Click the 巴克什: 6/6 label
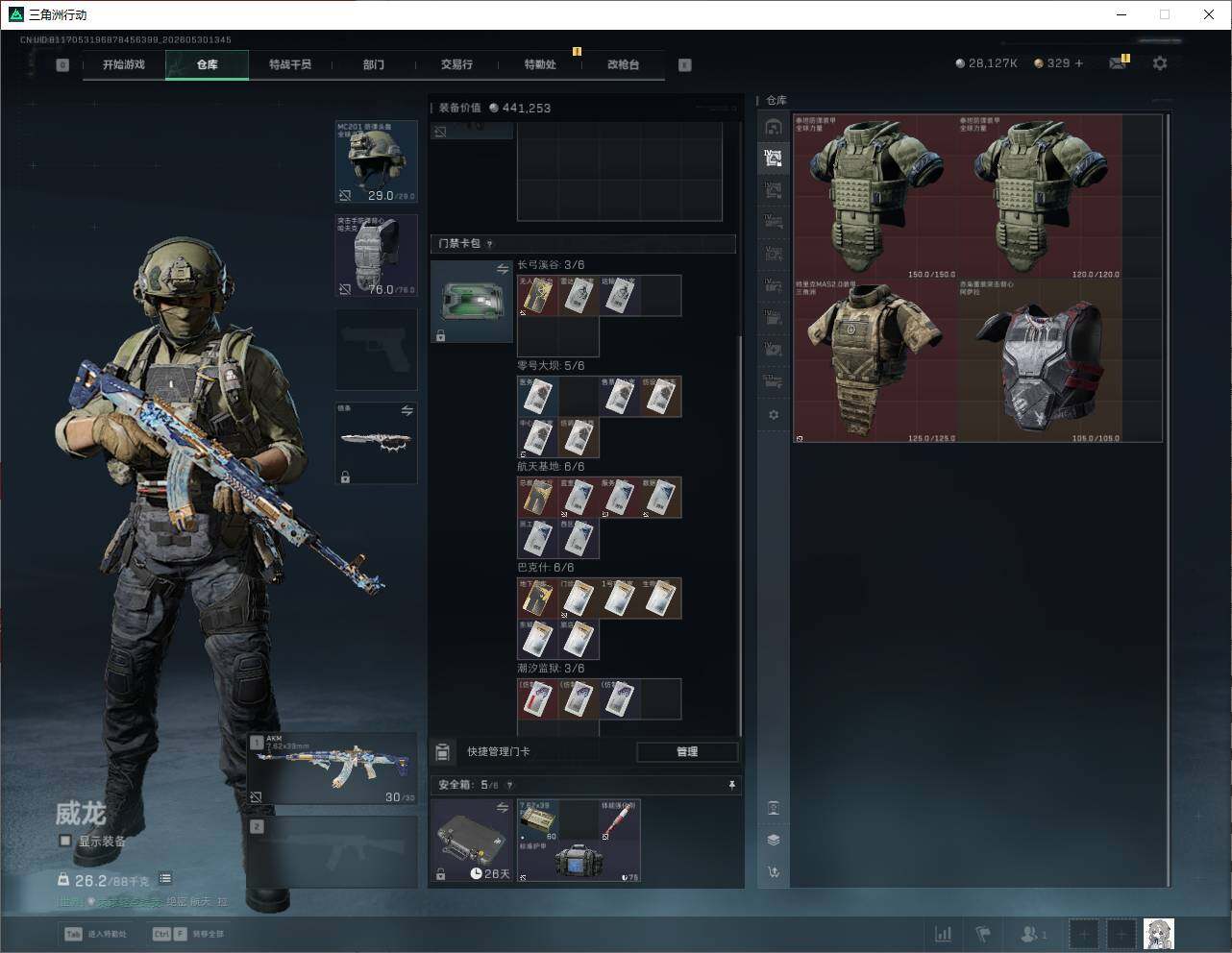Viewport: 1232px width, 953px height. coord(546,568)
